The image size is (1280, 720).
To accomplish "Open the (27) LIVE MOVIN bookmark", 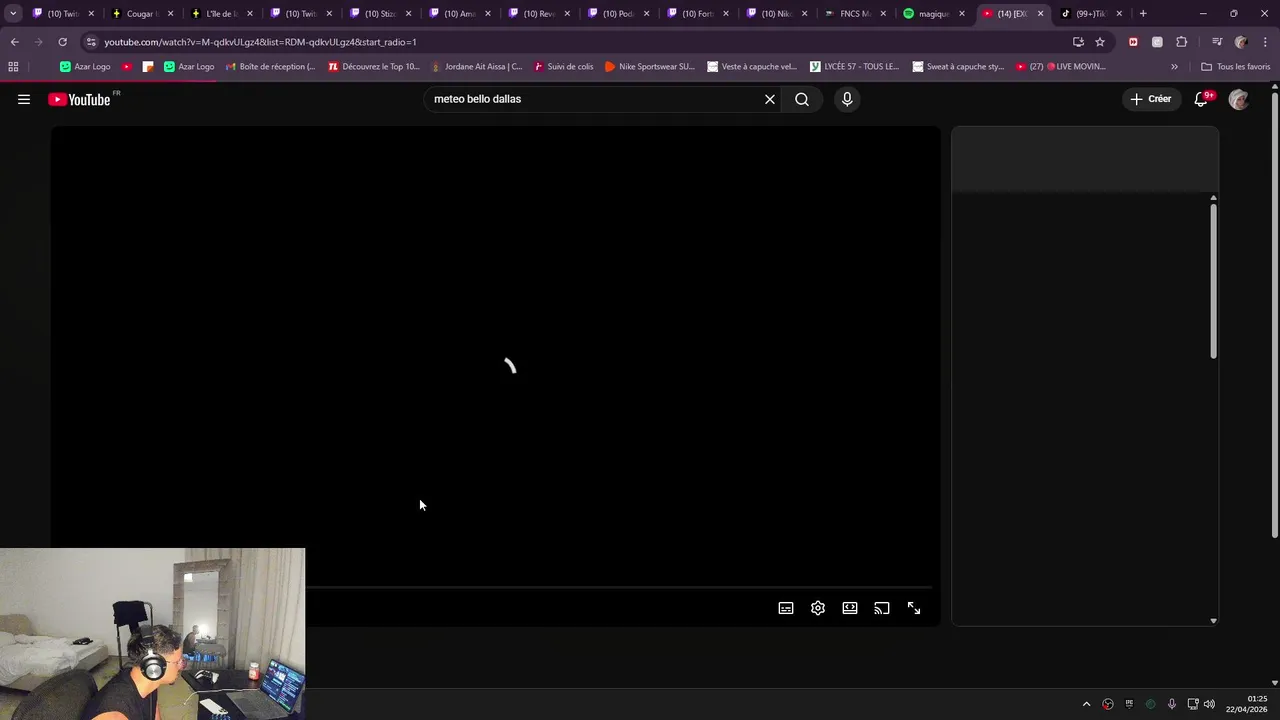I will click(1060, 67).
